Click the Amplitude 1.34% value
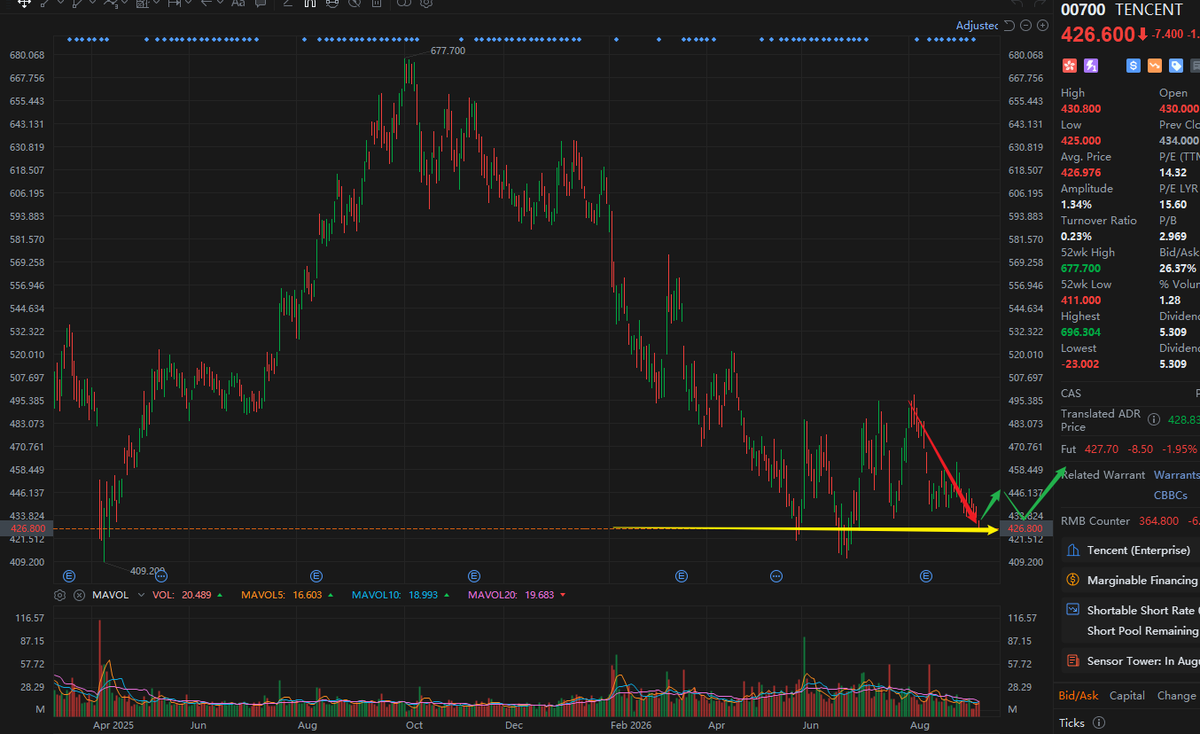Viewport: 1200px width, 734px height. point(1076,204)
